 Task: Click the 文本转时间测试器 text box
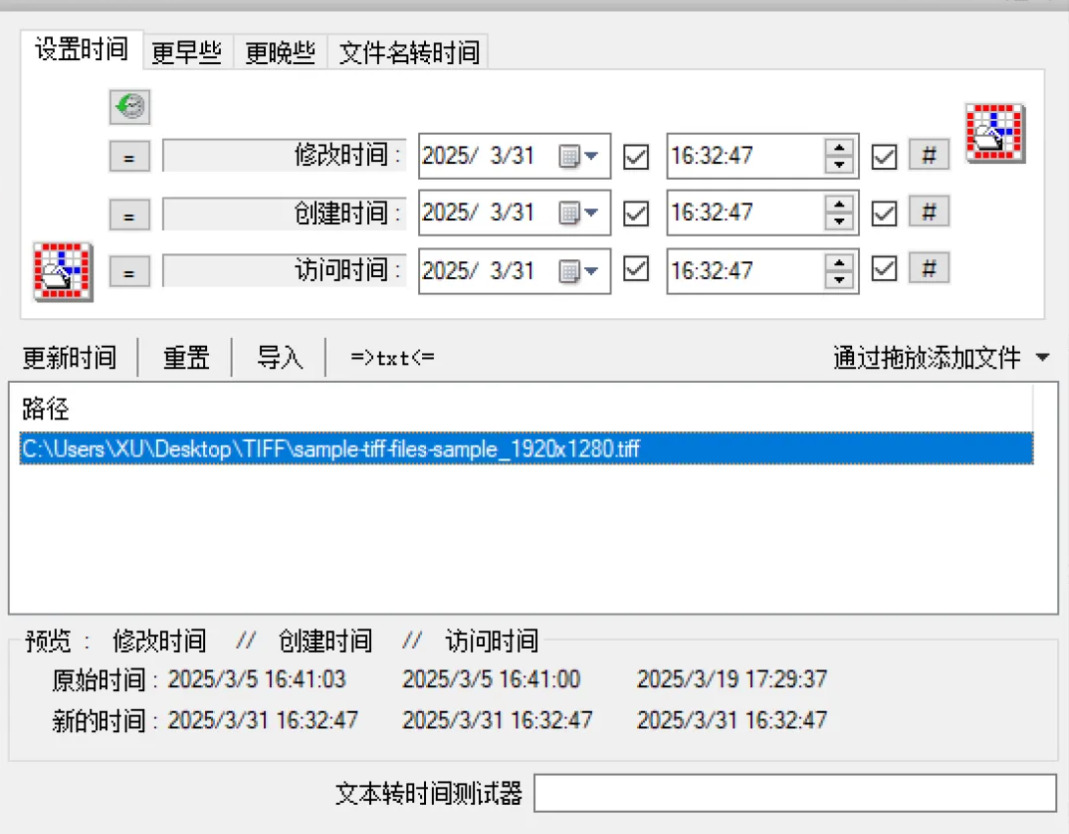(795, 792)
